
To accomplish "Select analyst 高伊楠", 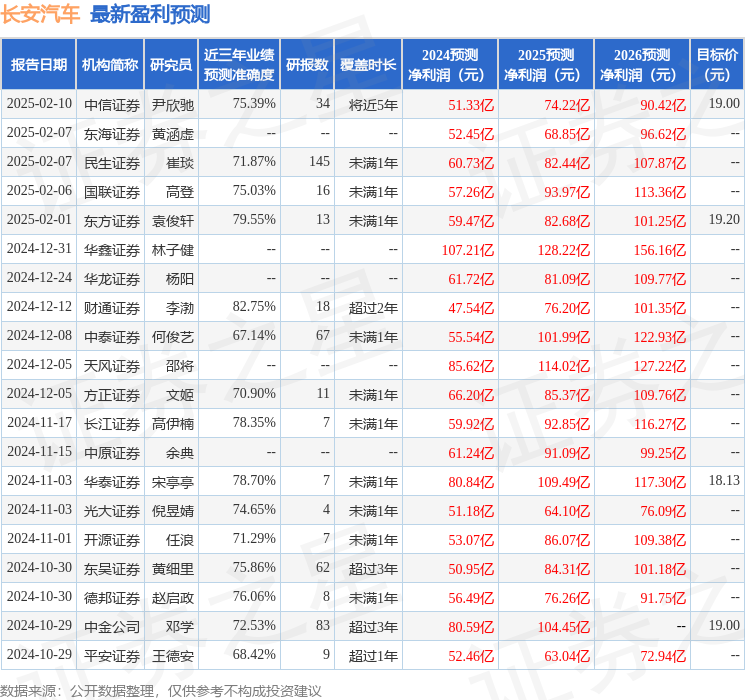I will click(x=172, y=424).
